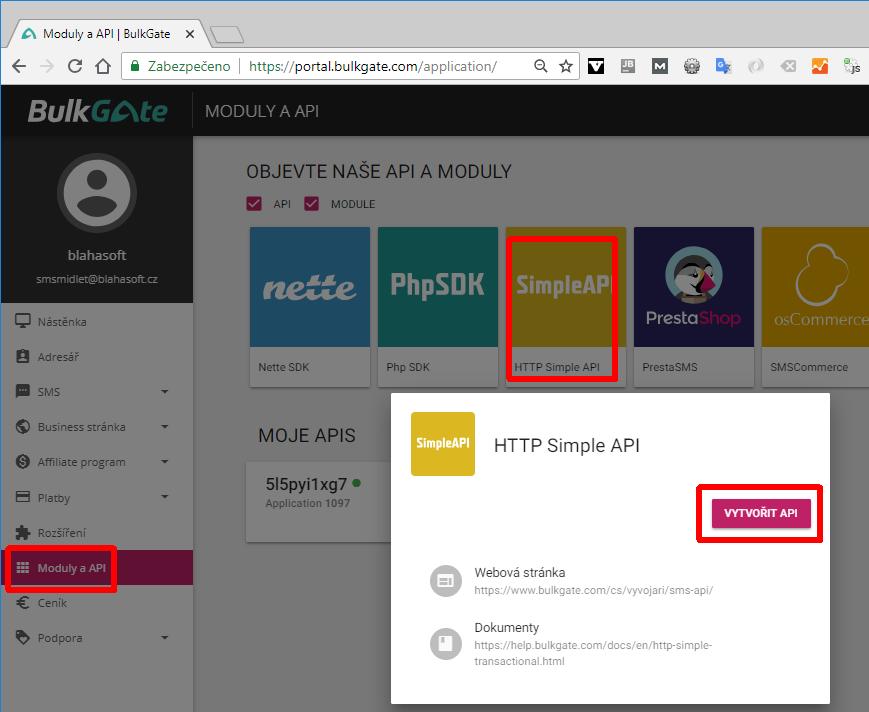Click the Webová stránka round icon
This screenshot has width=869, height=712.
[446, 581]
